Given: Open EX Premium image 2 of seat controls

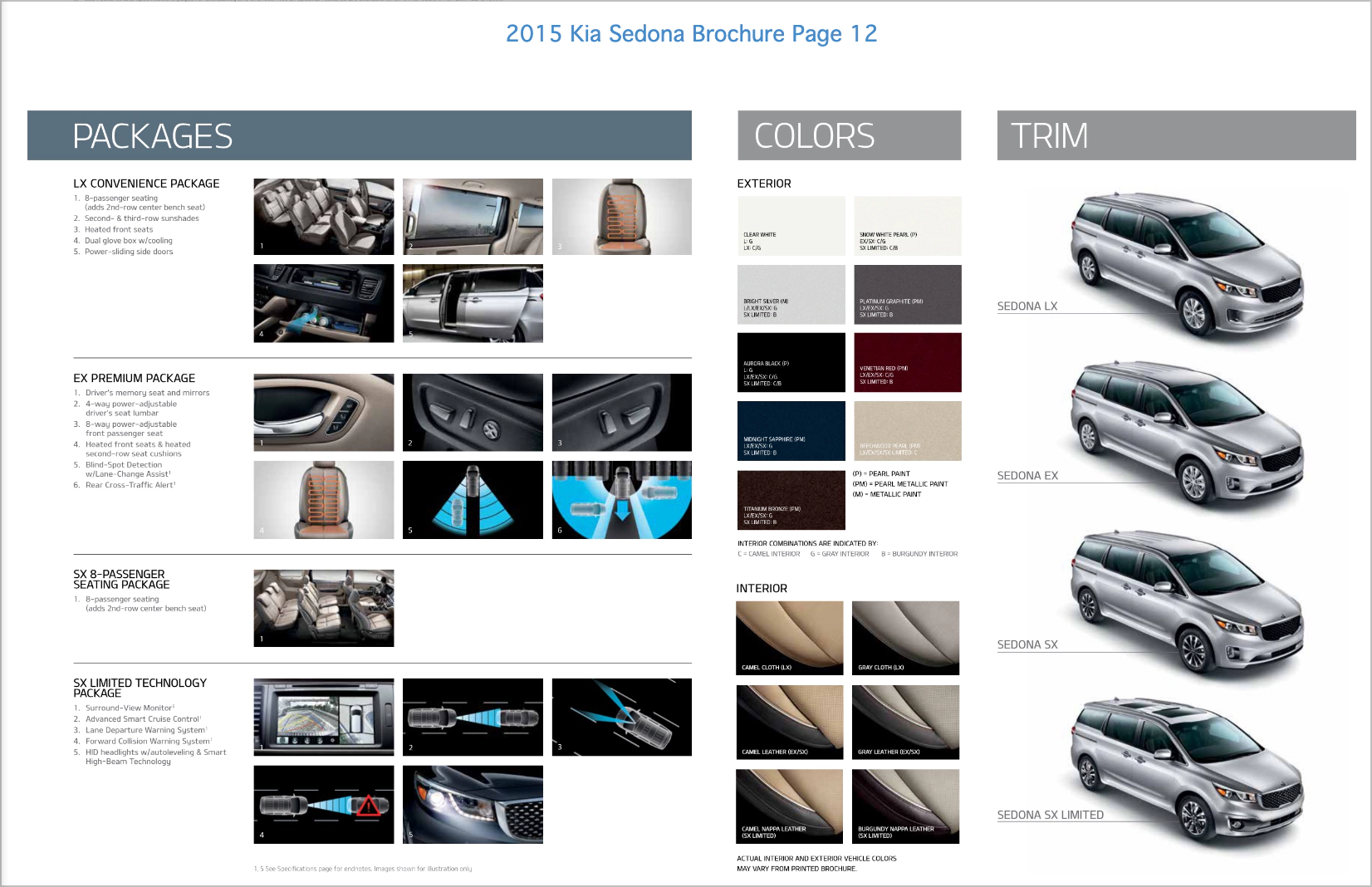Looking at the screenshot, I should pos(473,413).
